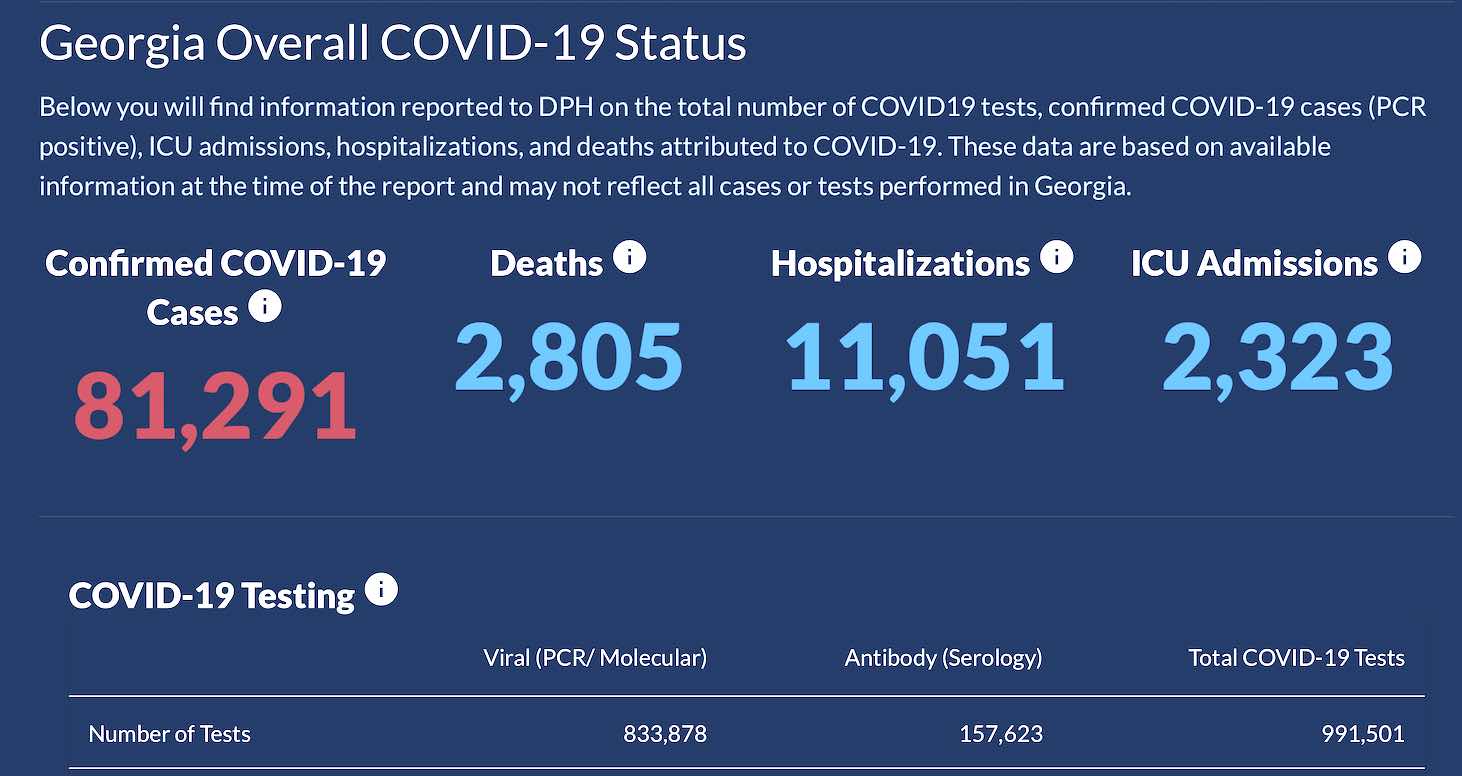Viewport: 1462px width, 776px height.
Task: Click the info icon beside Confirmed COVID-19 Cases
Action: tap(265, 306)
